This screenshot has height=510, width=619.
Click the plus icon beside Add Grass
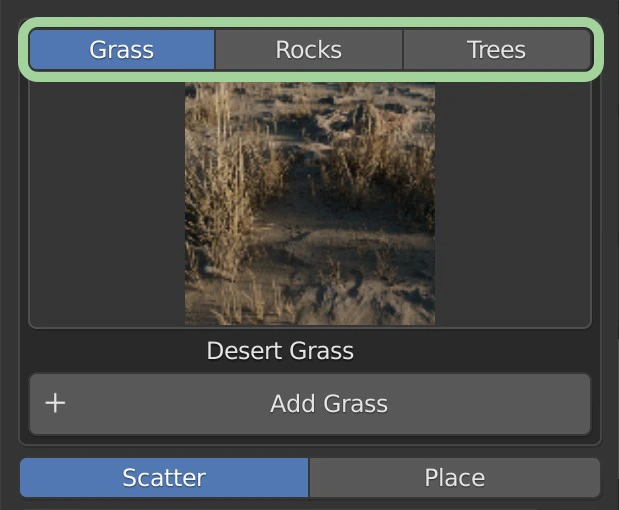point(56,404)
